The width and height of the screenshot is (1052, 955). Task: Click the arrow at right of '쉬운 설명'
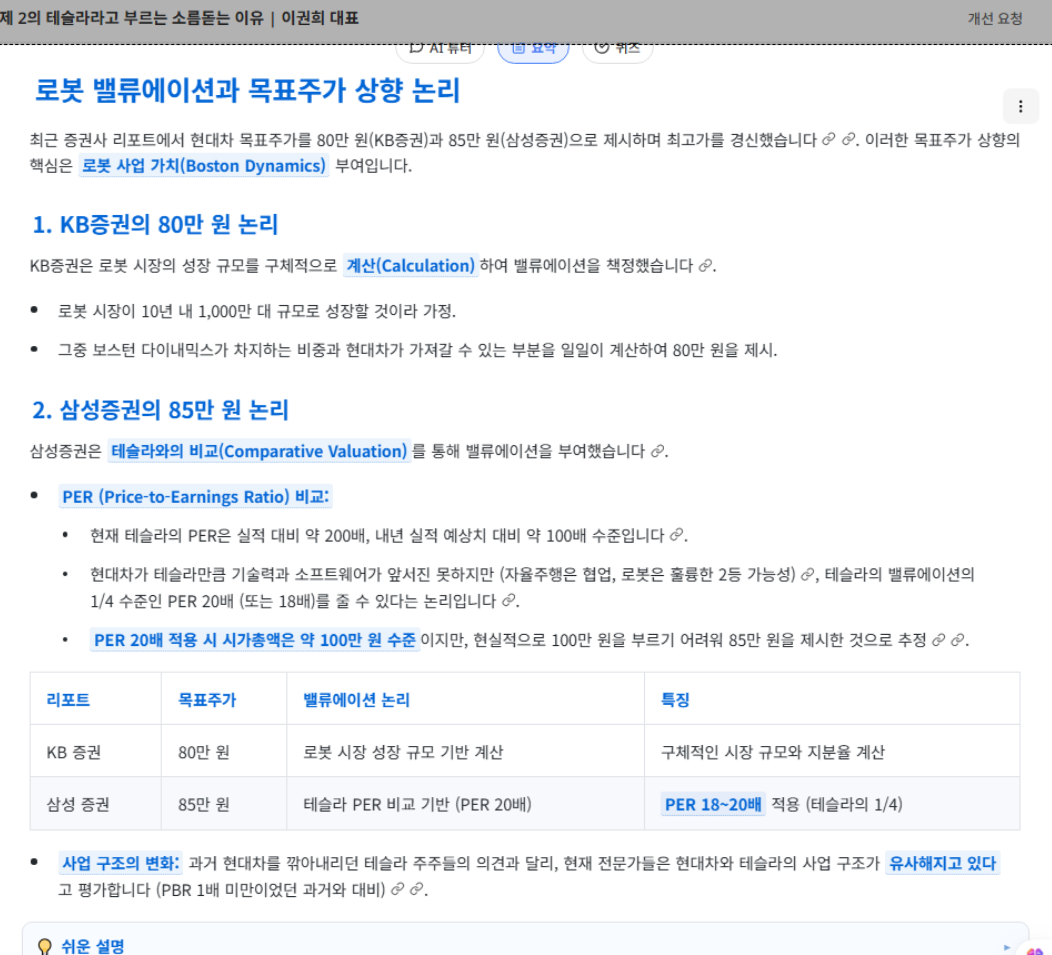tap(1007, 946)
